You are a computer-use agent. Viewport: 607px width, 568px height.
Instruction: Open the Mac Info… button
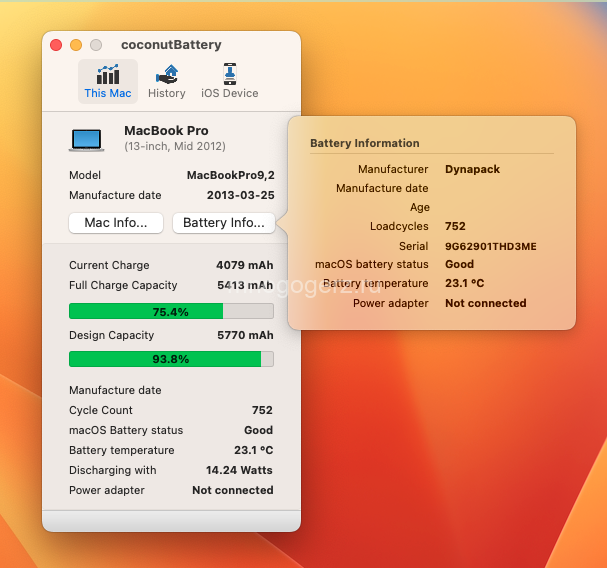[116, 223]
